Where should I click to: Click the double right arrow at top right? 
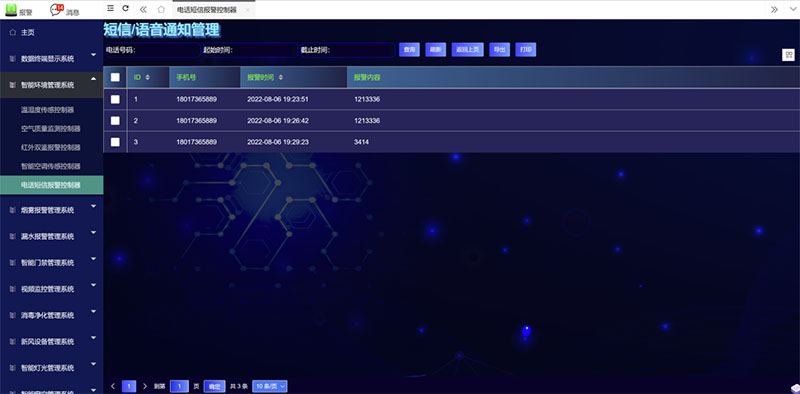click(774, 9)
